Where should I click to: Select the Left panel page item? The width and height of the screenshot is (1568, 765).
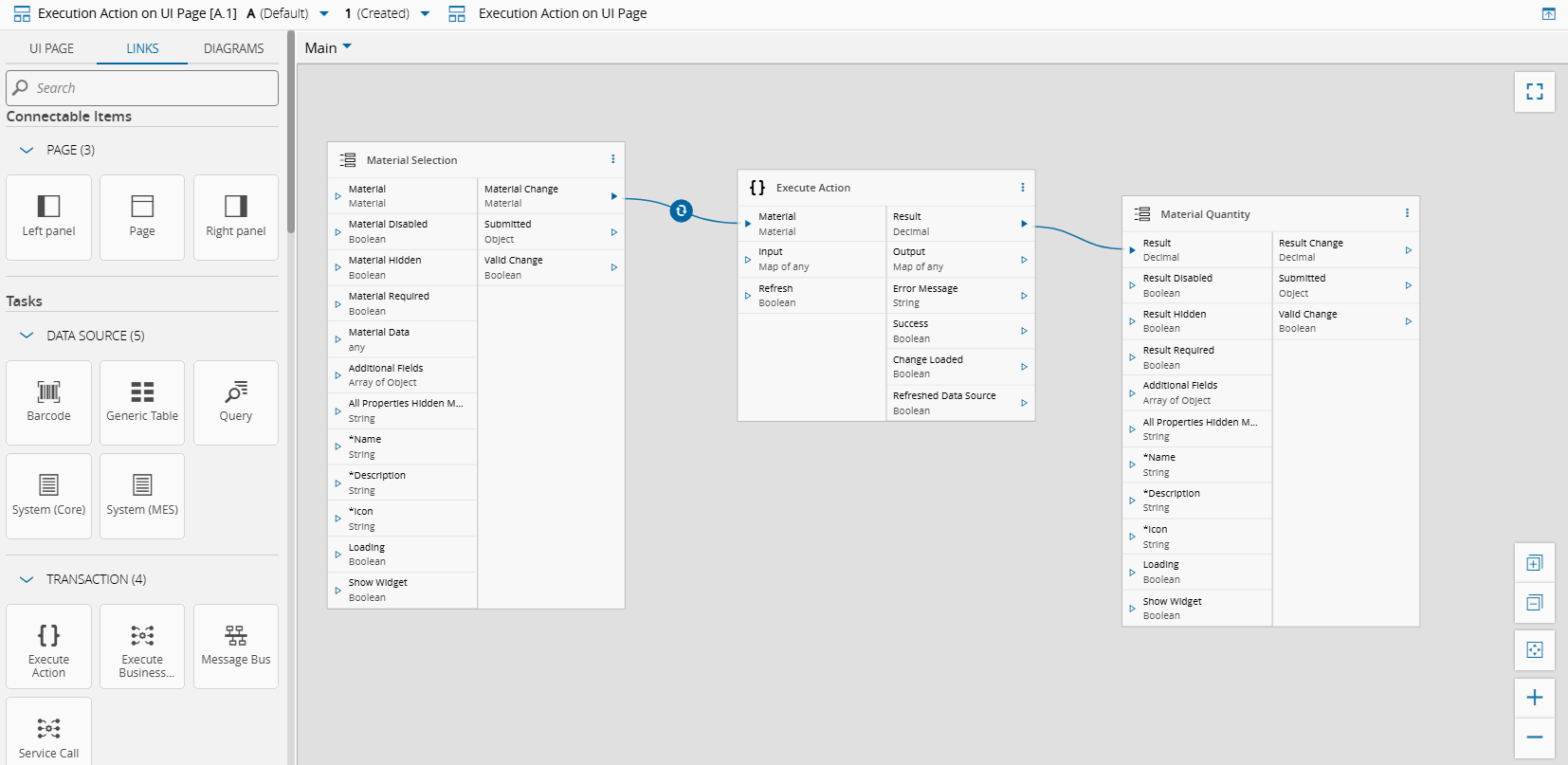click(x=48, y=217)
